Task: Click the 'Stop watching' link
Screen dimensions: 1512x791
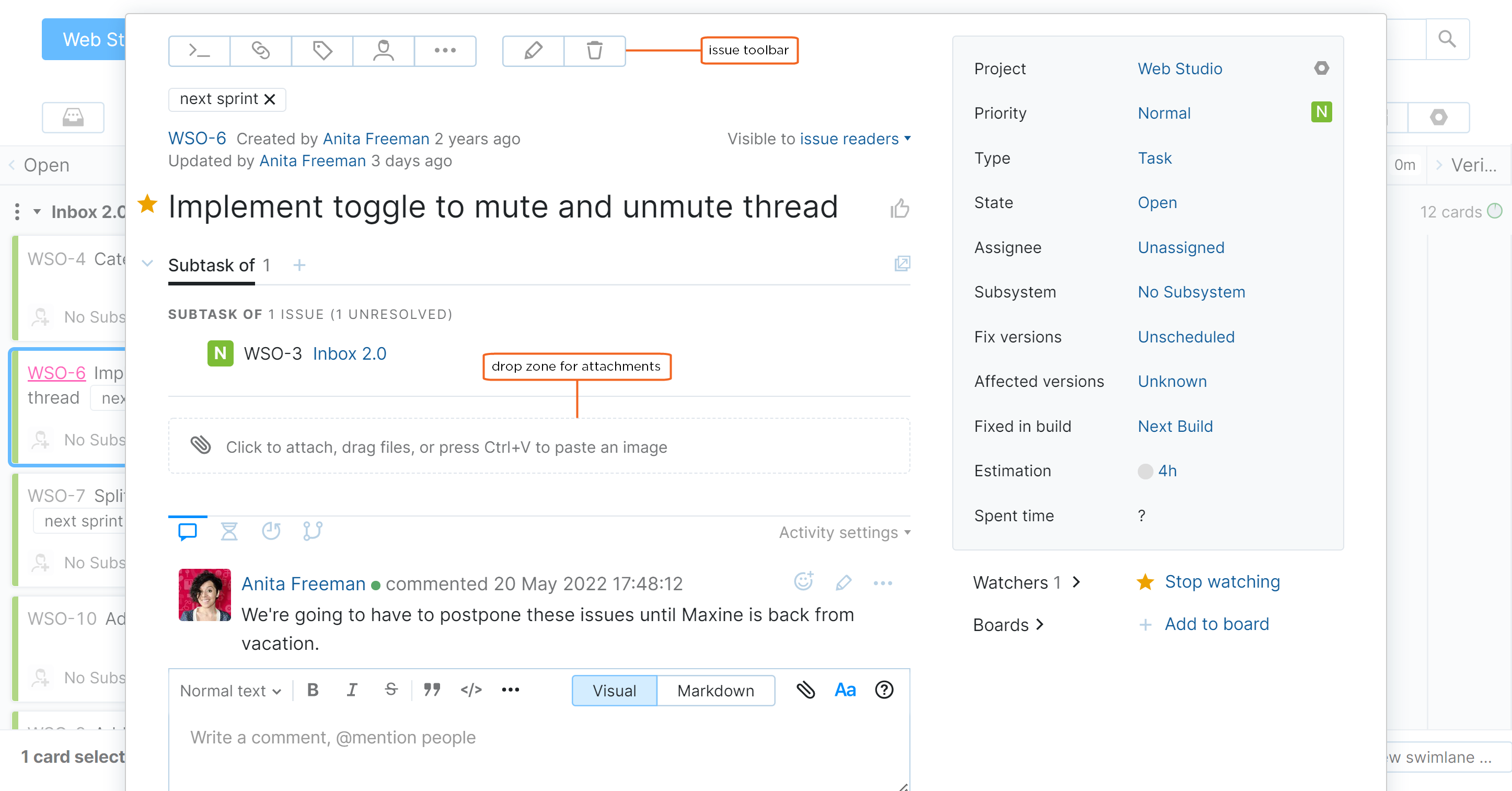Action: 1222,581
